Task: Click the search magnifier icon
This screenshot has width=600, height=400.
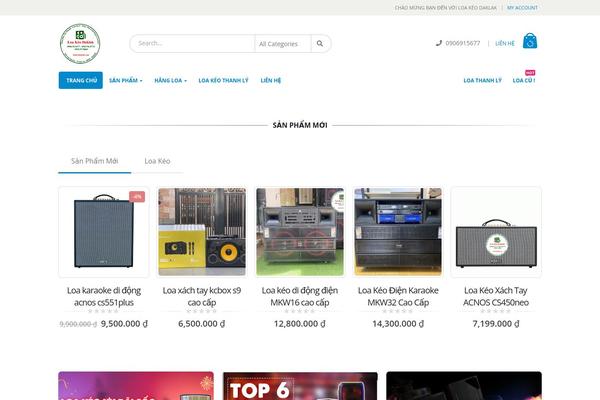Action: click(320, 44)
